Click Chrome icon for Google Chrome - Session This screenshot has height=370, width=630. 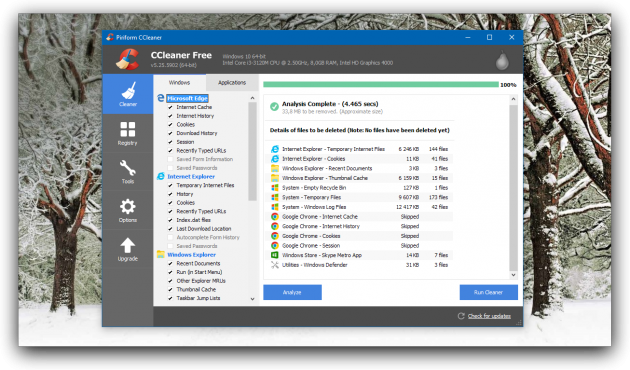[275, 245]
